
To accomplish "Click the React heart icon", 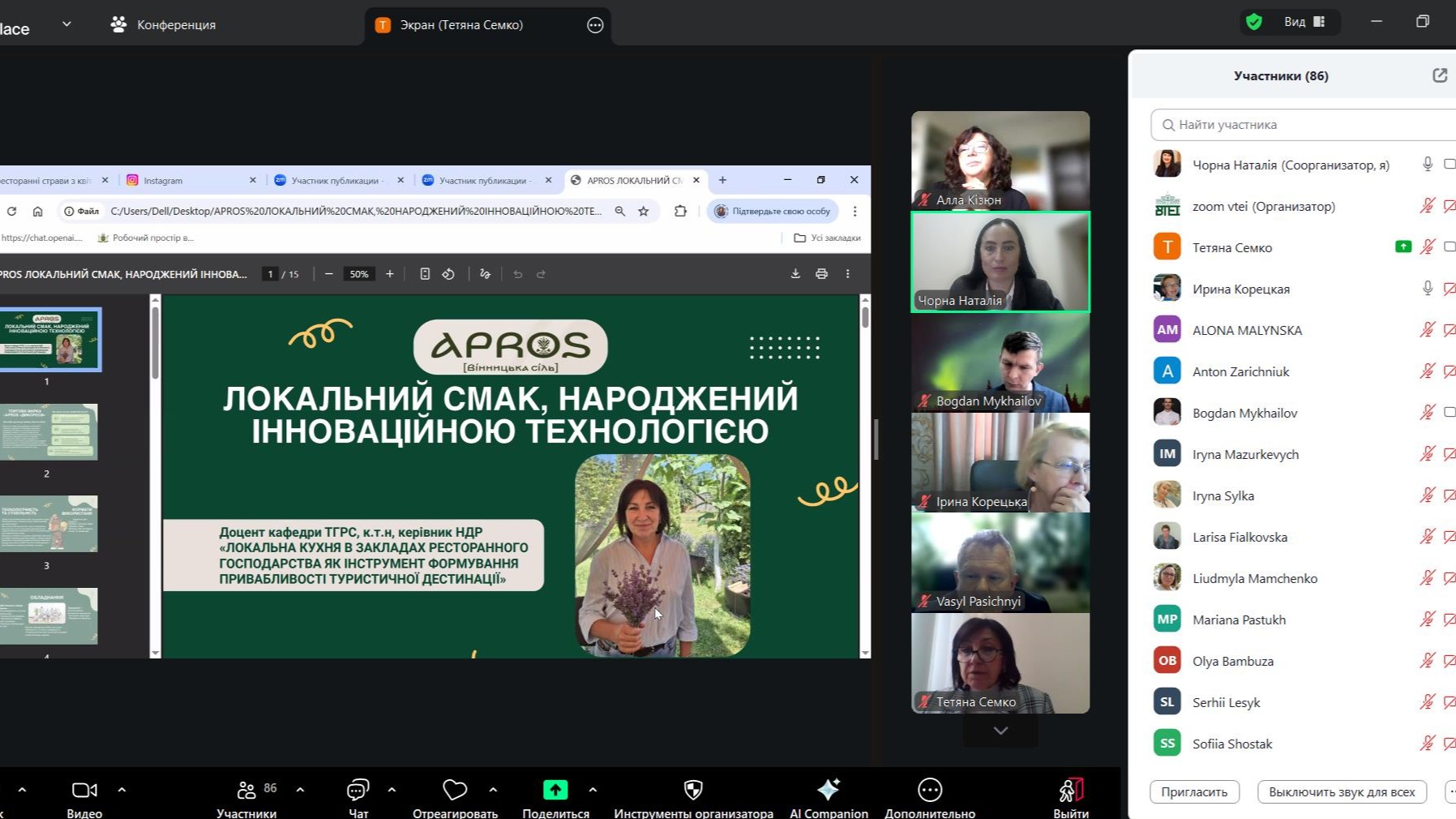I will click(x=455, y=790).
